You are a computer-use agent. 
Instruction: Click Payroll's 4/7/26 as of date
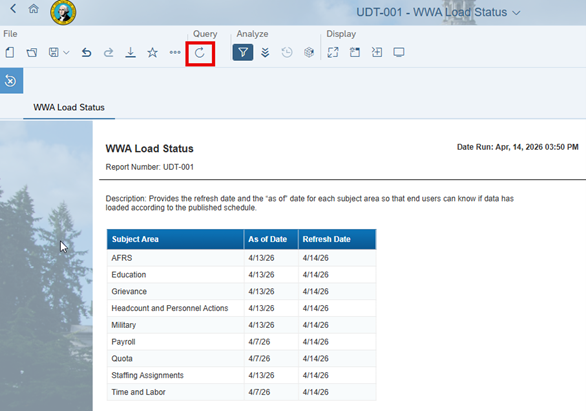(x=271, y=342)
